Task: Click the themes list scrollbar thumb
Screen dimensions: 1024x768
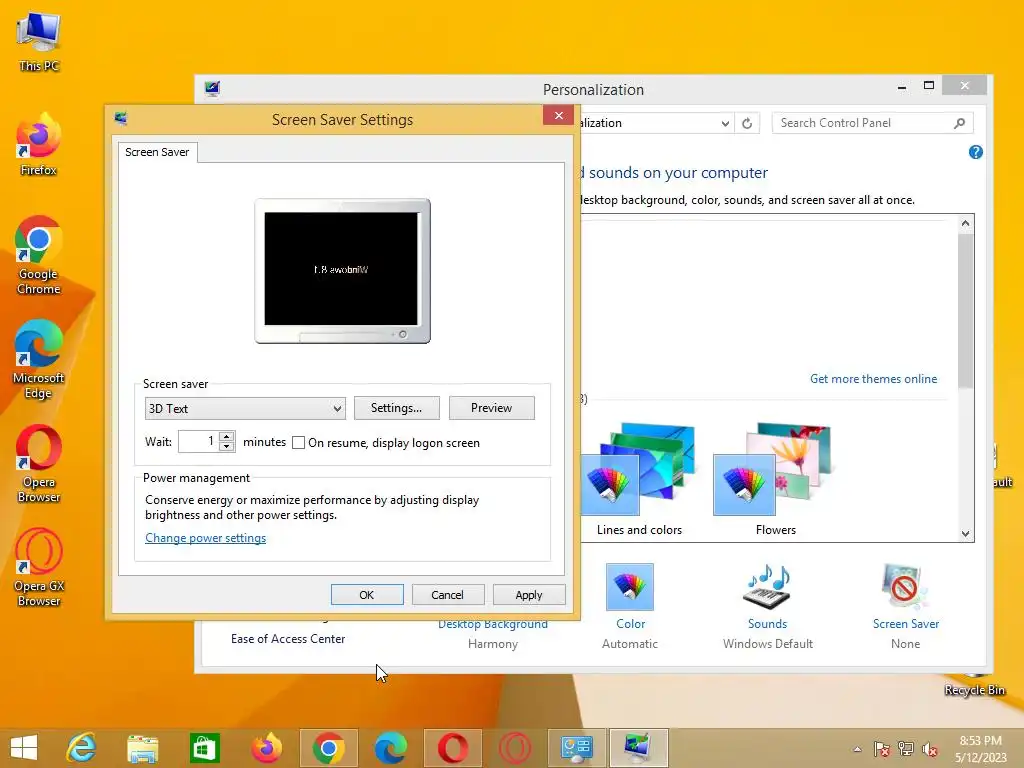Action: click(x=965, y=310)
